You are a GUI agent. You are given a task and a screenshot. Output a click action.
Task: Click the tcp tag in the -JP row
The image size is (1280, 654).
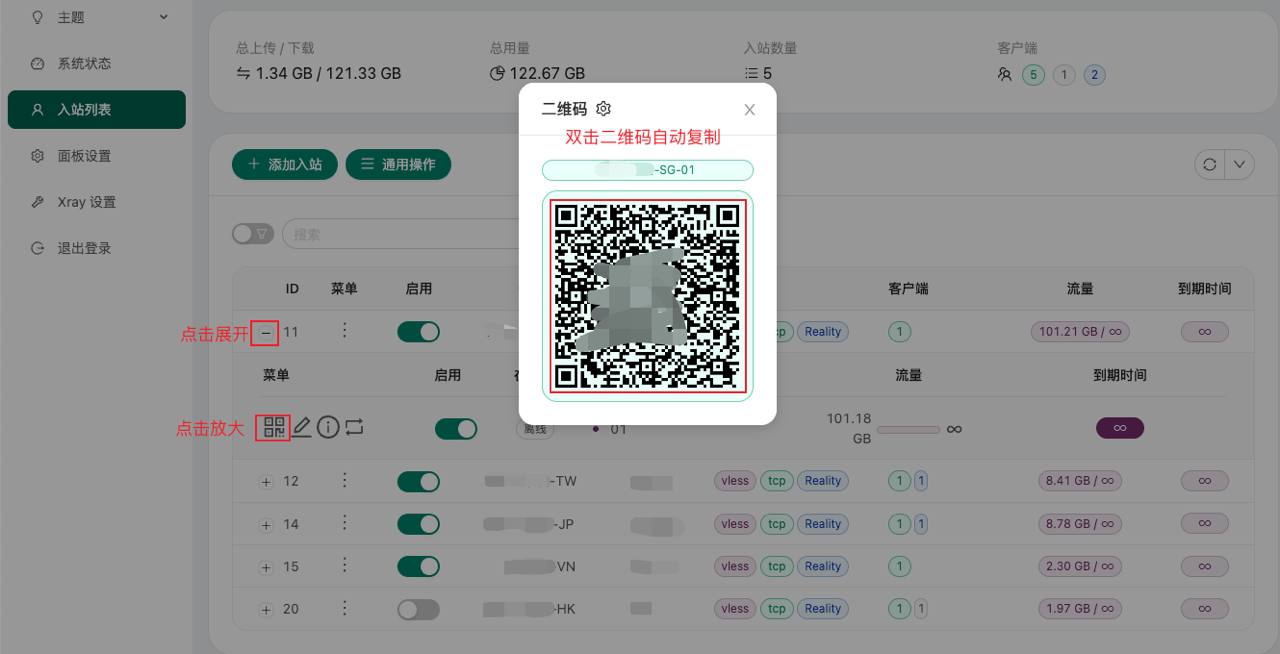pyautogui.click(x=777, y=524)
